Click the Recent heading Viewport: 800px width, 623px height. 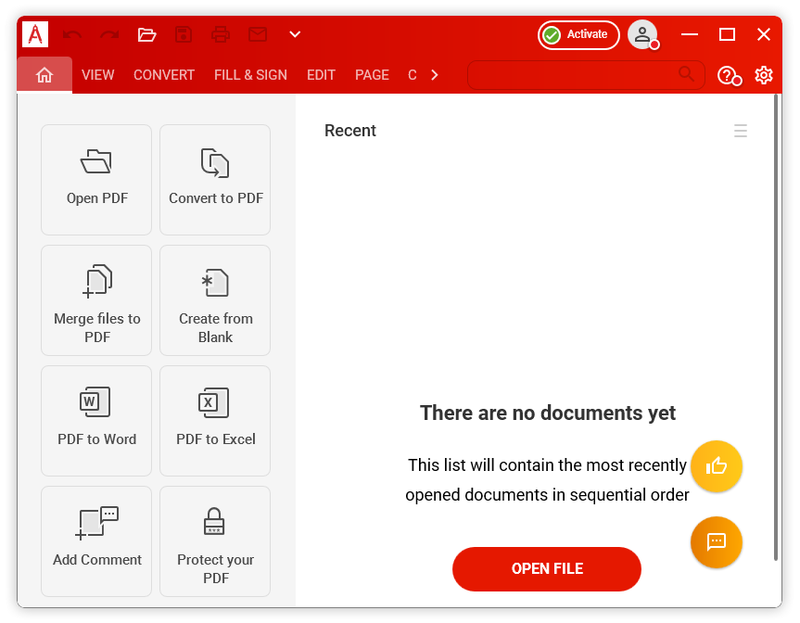(350, 131)
